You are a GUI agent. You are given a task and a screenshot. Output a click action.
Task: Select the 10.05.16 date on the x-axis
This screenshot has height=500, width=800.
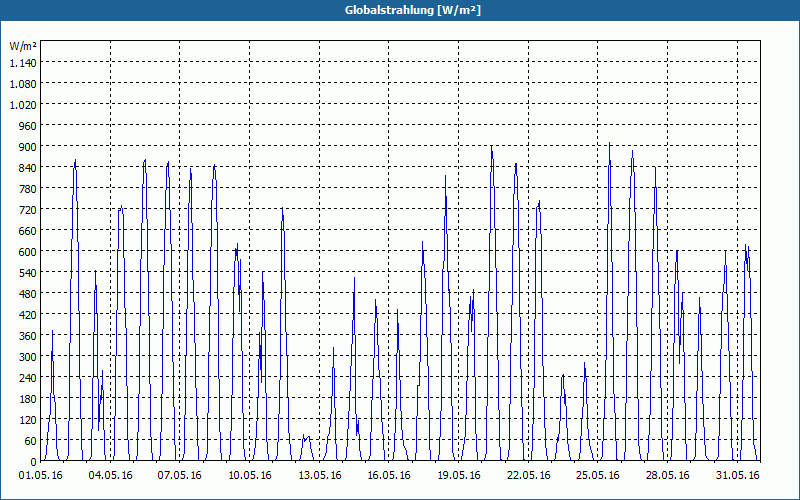[x=249, y=476]
